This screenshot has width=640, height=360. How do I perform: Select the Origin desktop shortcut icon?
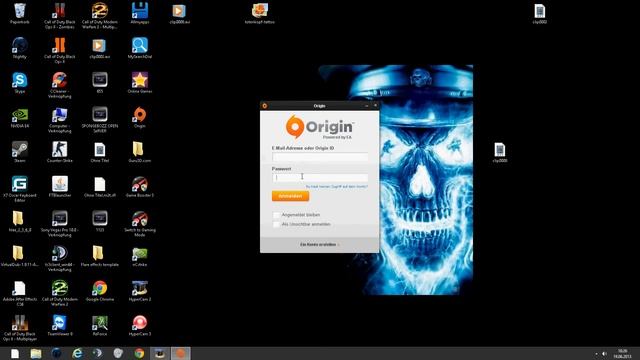click(140, 118)
